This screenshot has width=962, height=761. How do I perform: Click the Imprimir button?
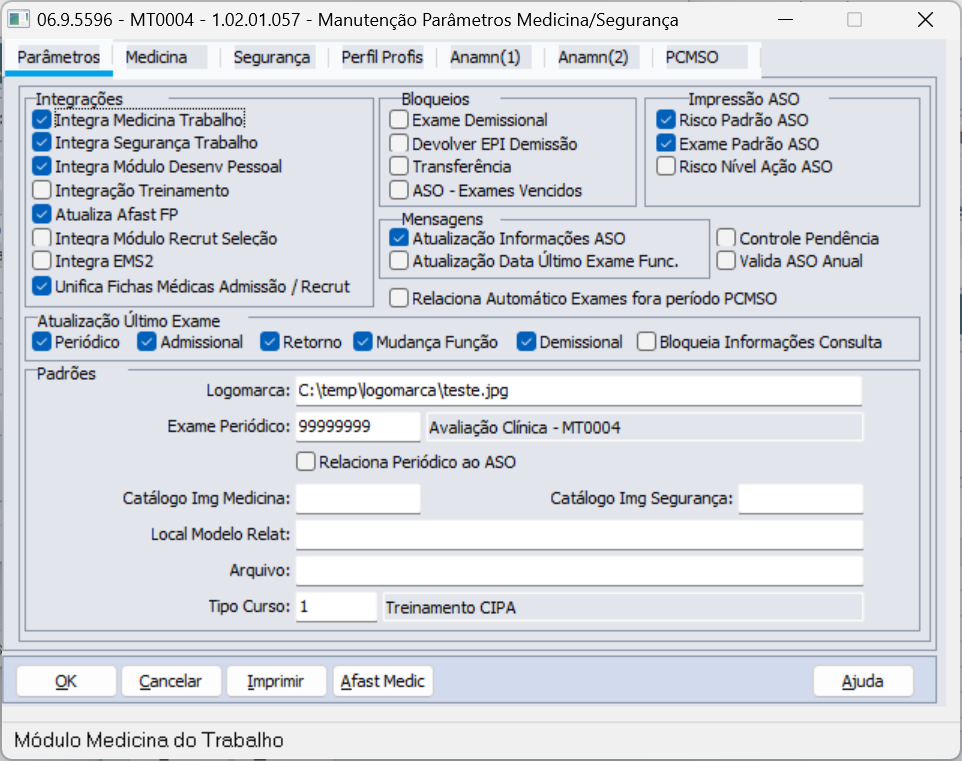[276, 681]
